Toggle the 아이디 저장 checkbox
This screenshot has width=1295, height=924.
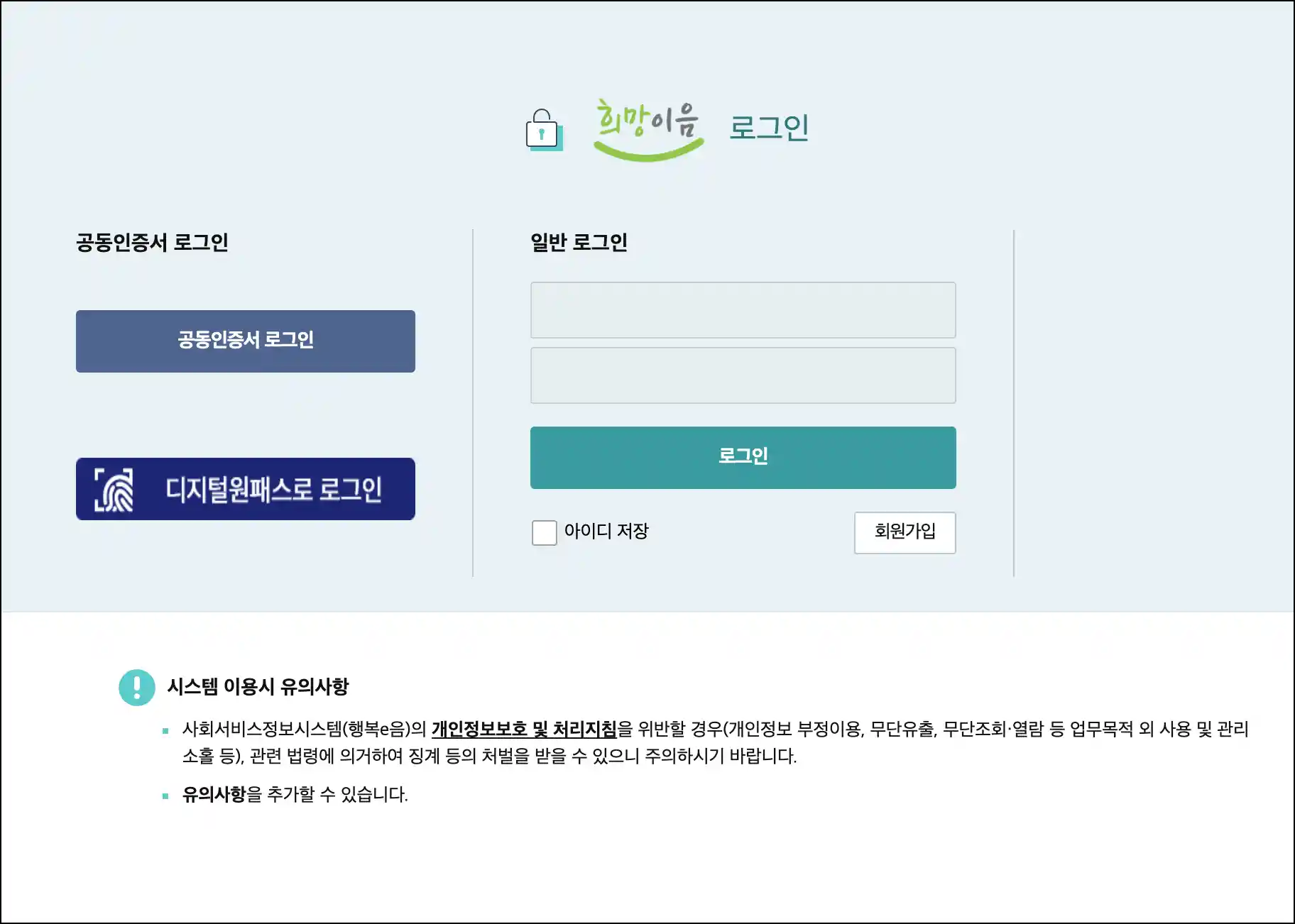(x=545, y=532)
